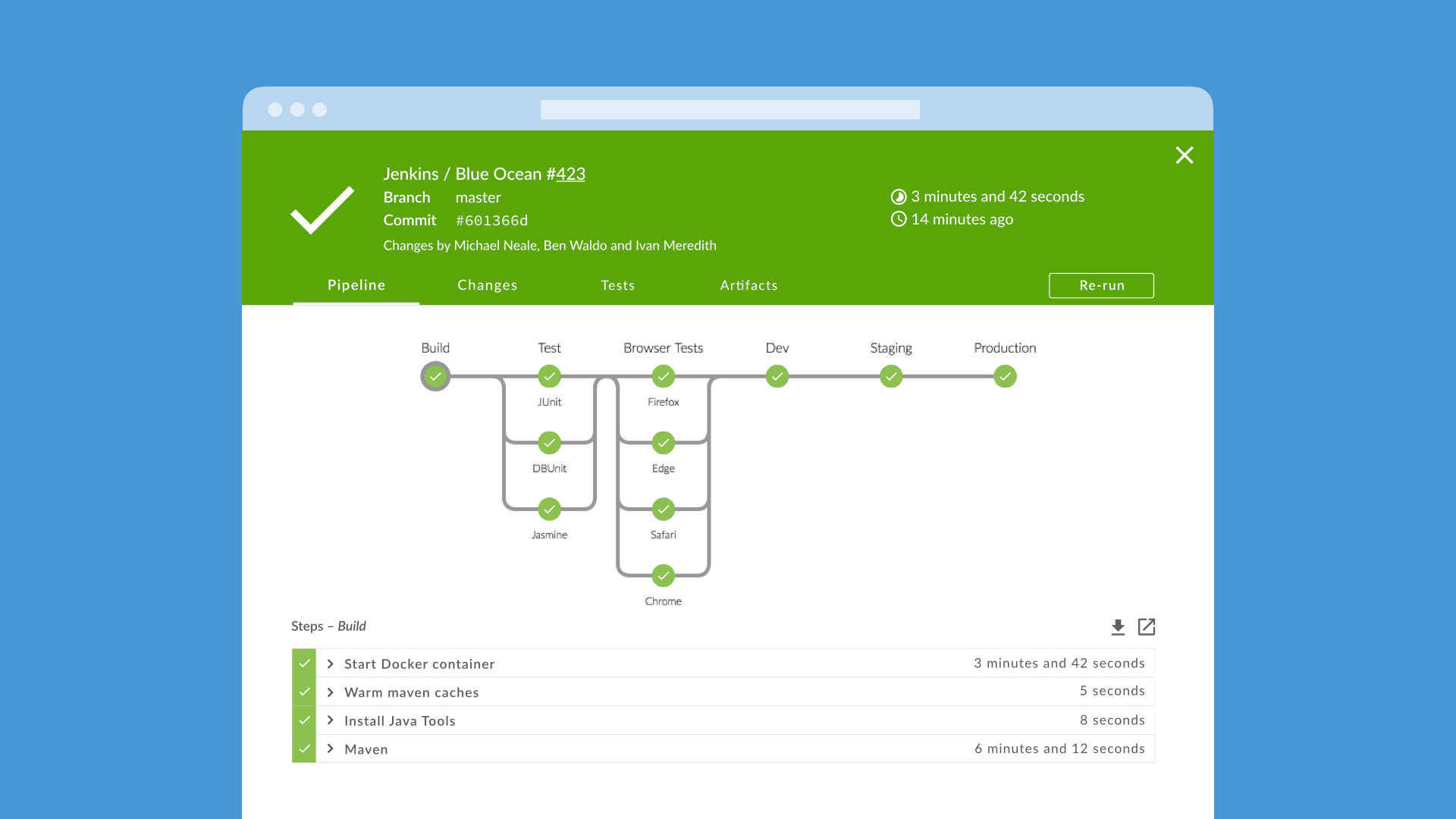
Task: Select the Firefox browser test node
Action: click(x=663, y=376)
